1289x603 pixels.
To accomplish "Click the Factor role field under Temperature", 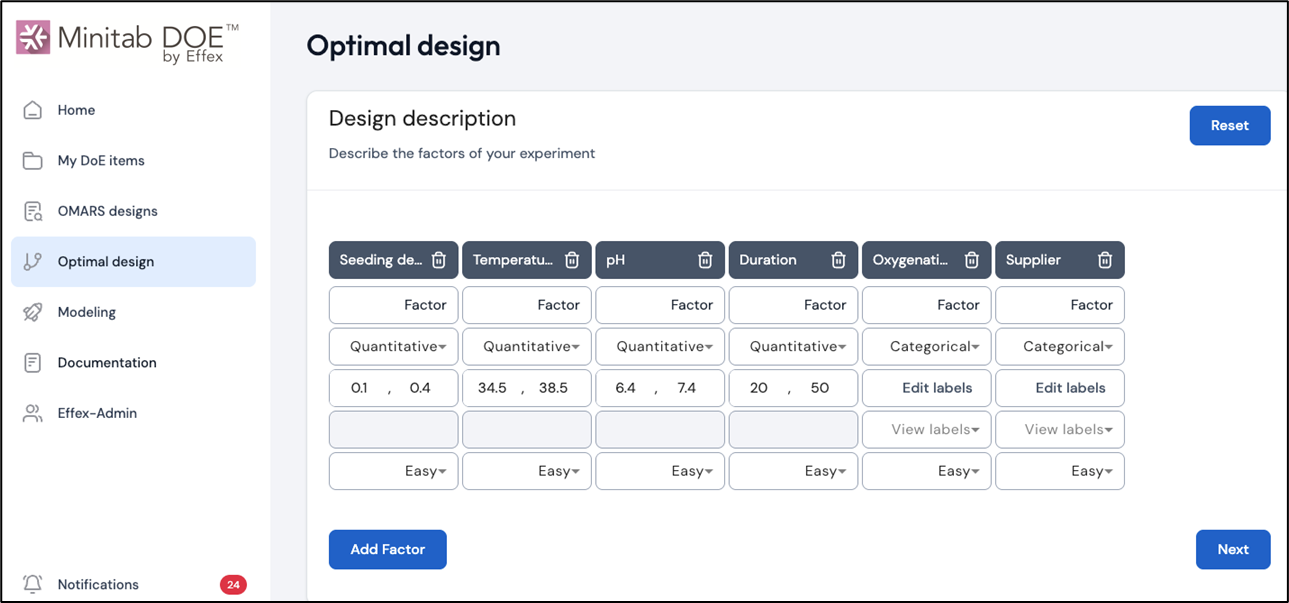I will [x=527, y=305].
